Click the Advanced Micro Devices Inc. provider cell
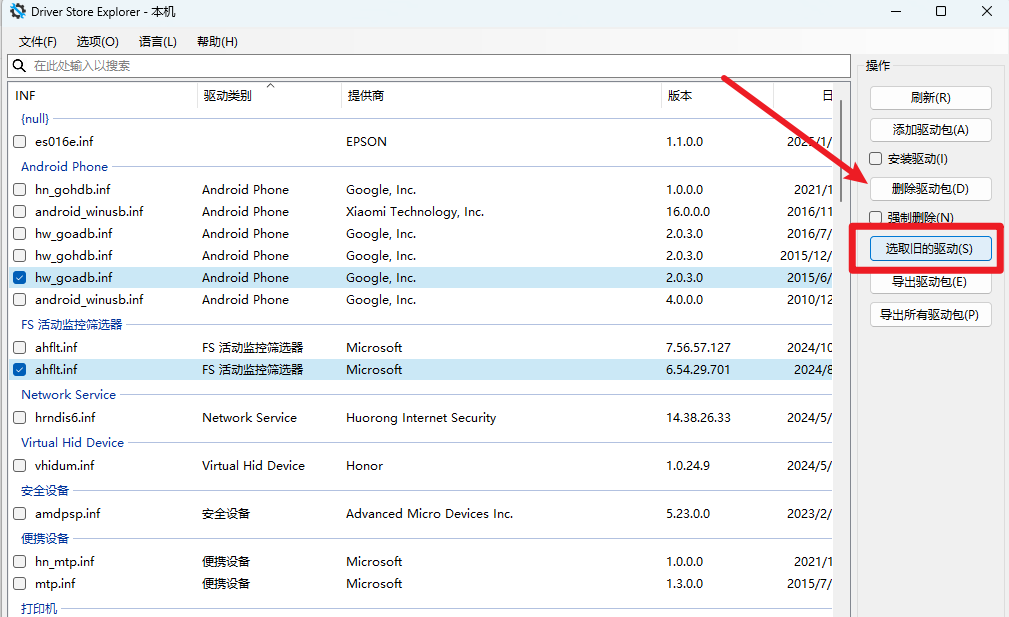Image resolution: width=1009 pixels, height=617 pixels. pos(429,513)
